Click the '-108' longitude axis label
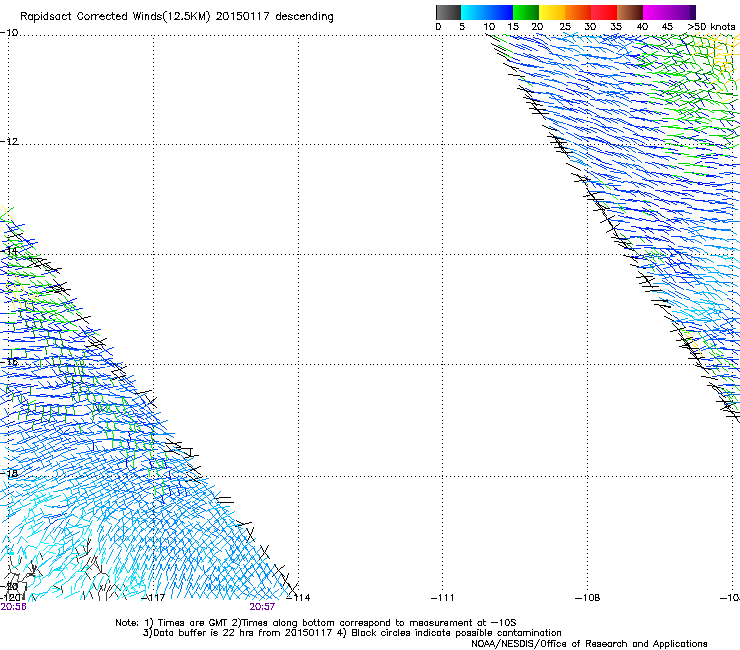Image resolution: width=740 pixels, height=650 pixels. tap(588, 598)
